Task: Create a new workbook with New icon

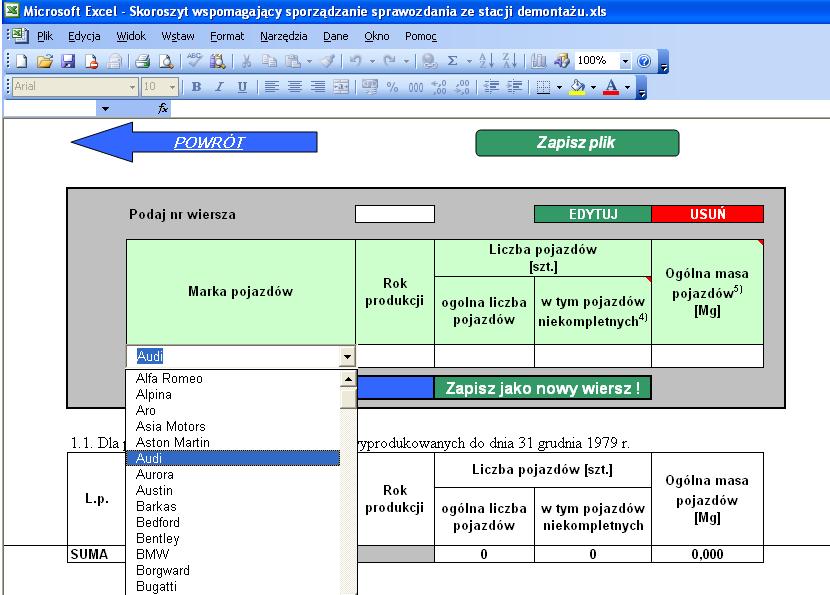Action: click(x=22, y=61)
